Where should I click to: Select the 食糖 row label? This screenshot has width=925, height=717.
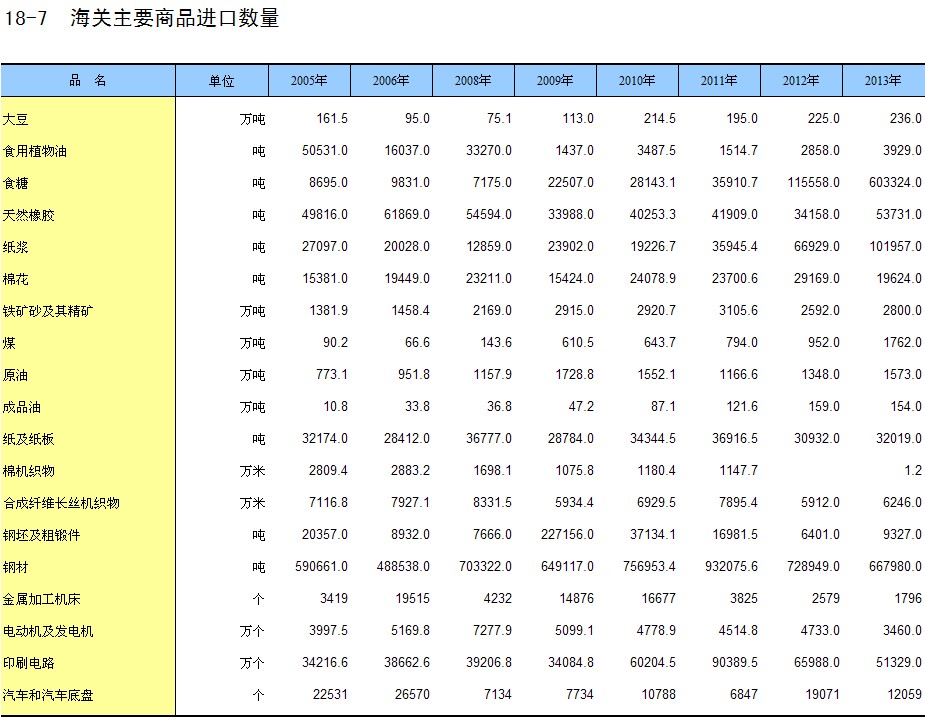(x=15, y=183)
